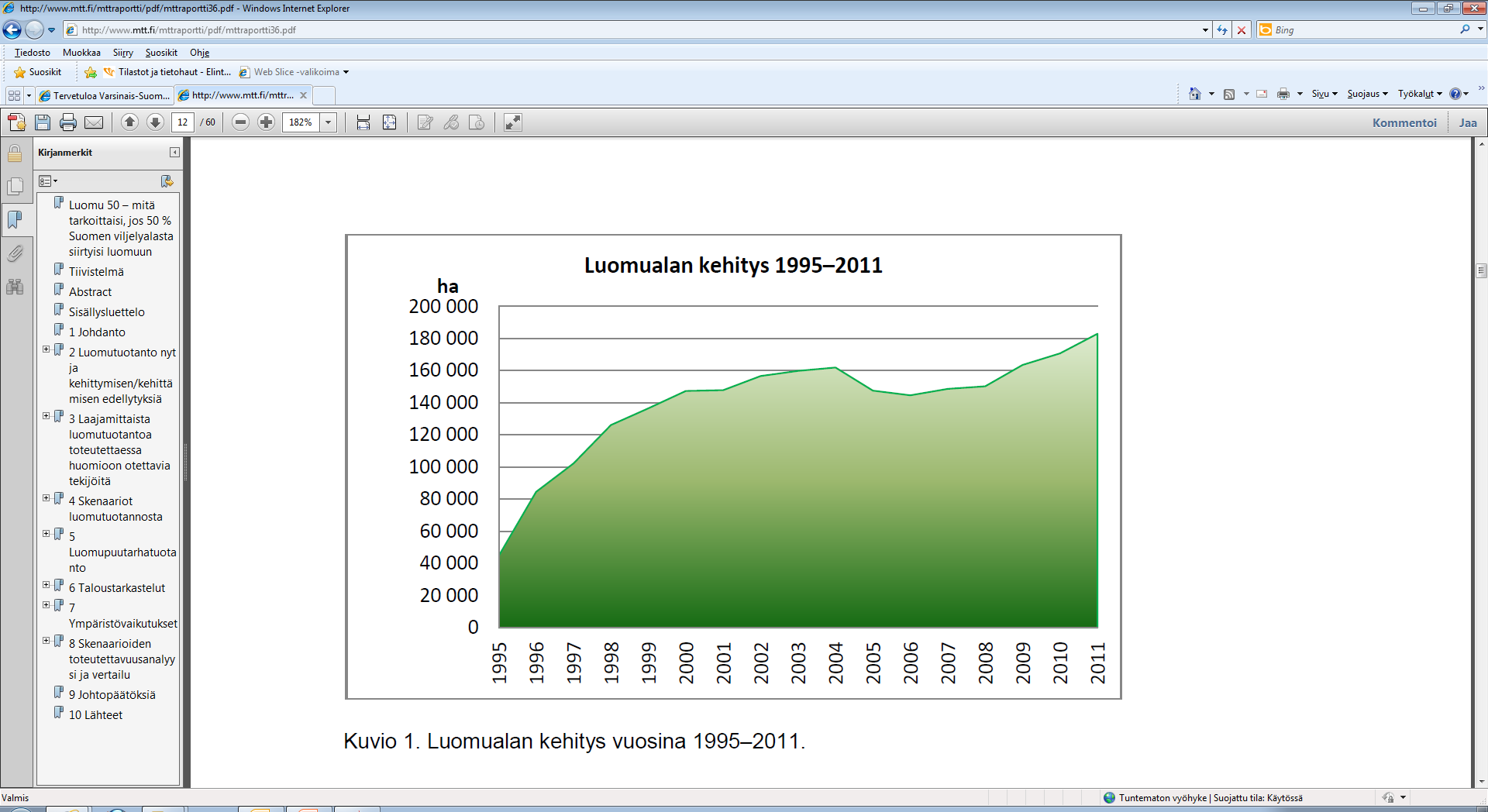Screen dimensions: 1488x812
Task: Select fit one full page icon
Action: (390, 122)
